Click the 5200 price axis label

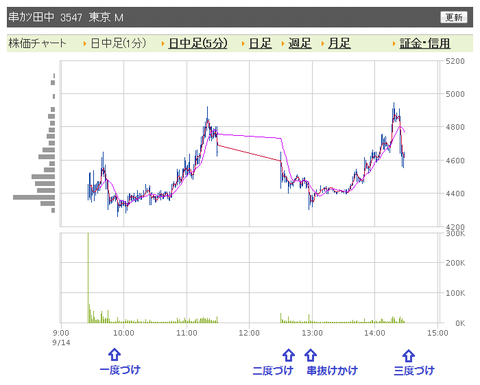pos(455,61)
